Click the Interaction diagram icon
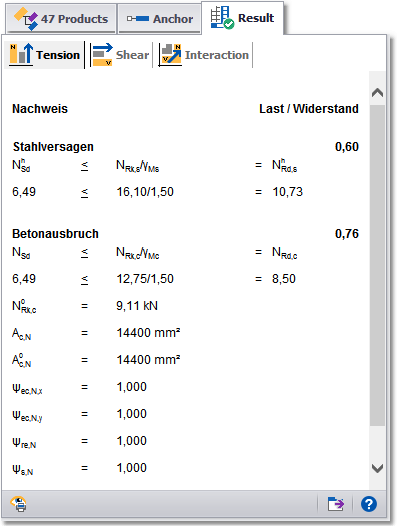 [170, 55]
